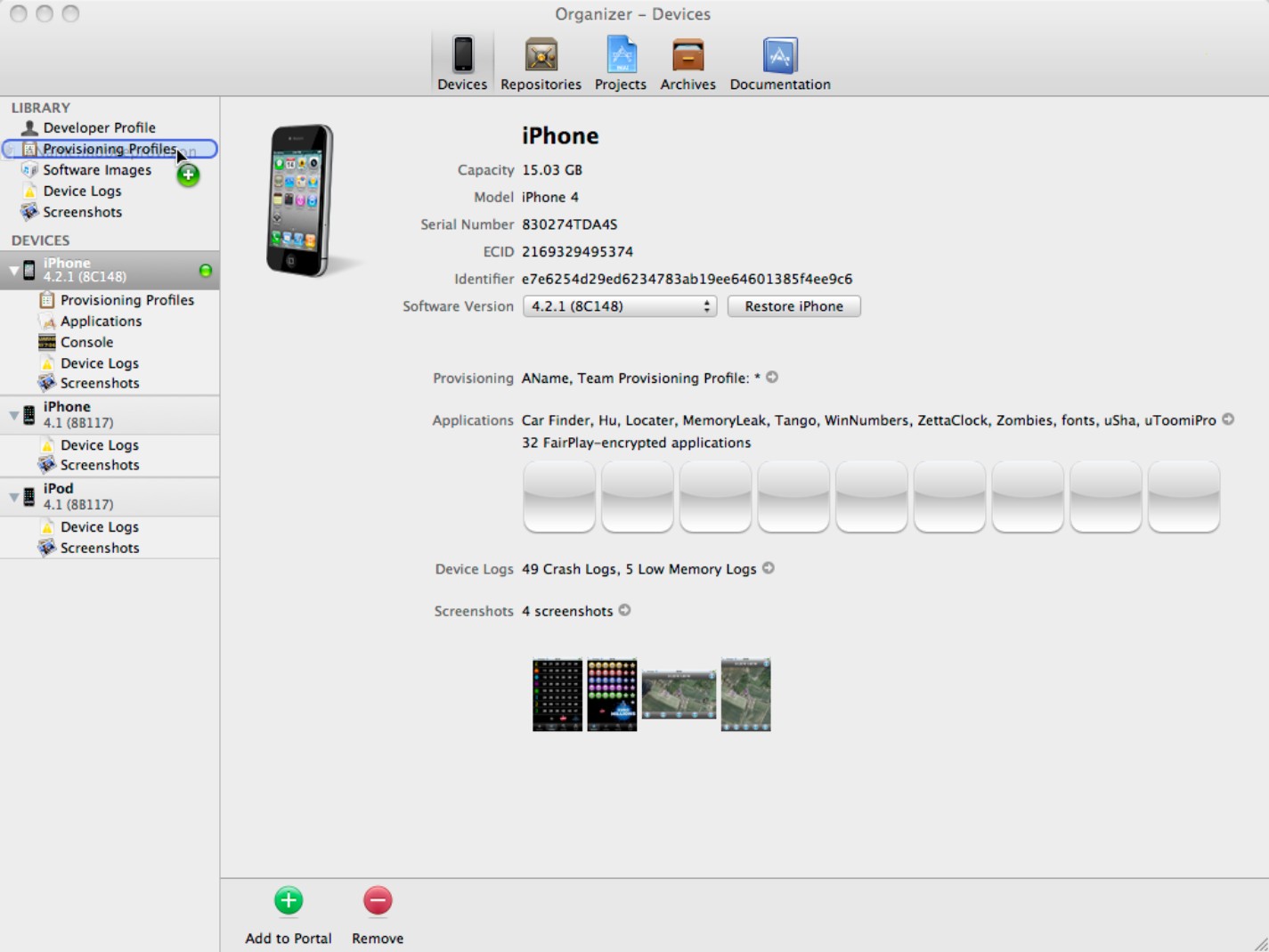The image size is (1269, 952).
Task: Click the arrow after Applications list
Action: point(1228,419)
